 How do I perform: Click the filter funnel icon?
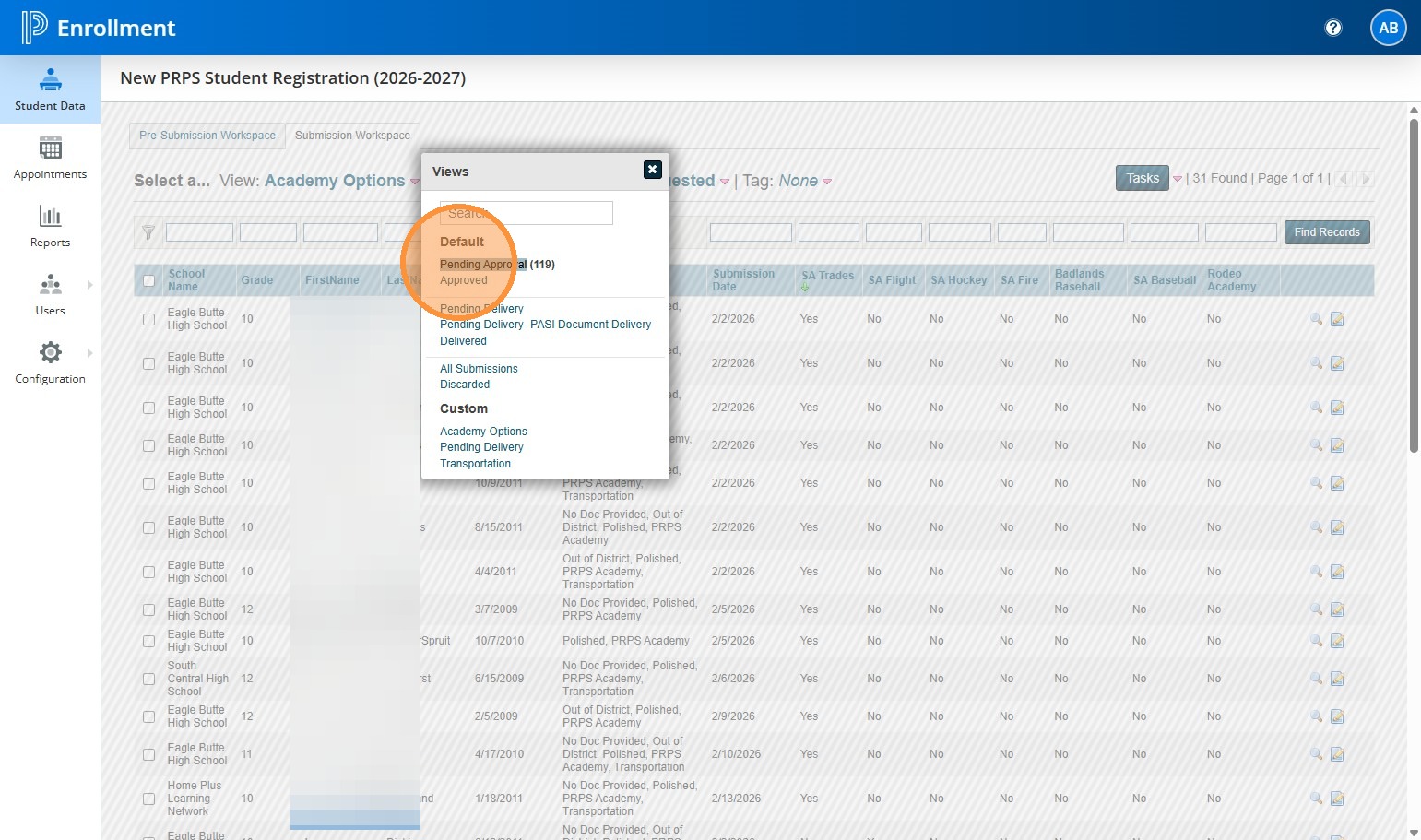tap(148, 233)
